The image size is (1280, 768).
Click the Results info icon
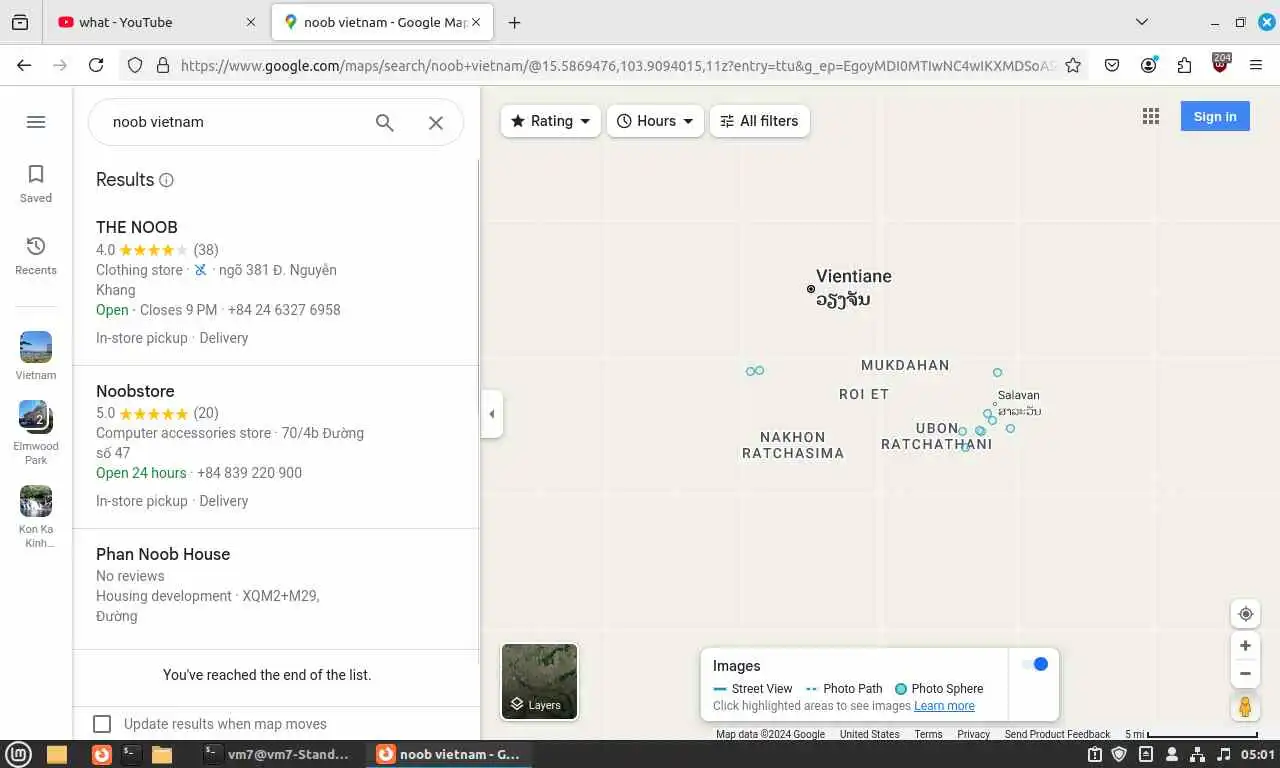click(x=166, y=180)
